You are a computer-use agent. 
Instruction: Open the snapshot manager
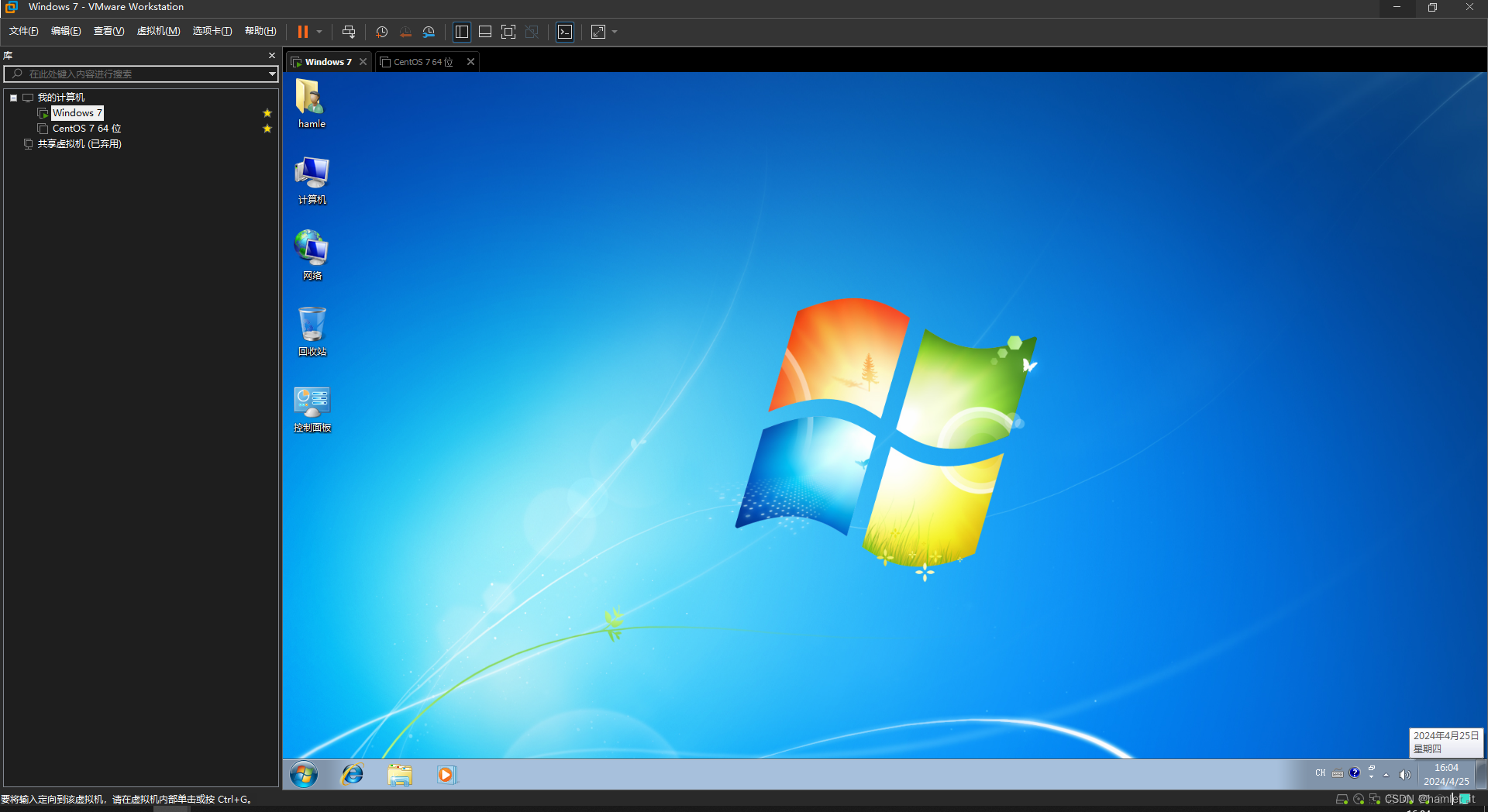tap(429, 32)
